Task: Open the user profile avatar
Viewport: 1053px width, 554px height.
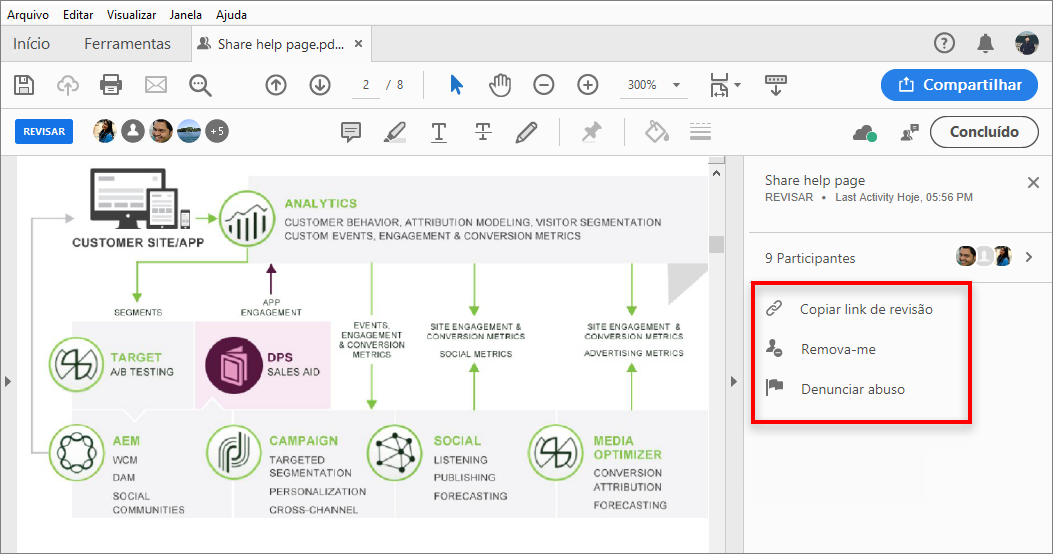Action: point(1027,43)
